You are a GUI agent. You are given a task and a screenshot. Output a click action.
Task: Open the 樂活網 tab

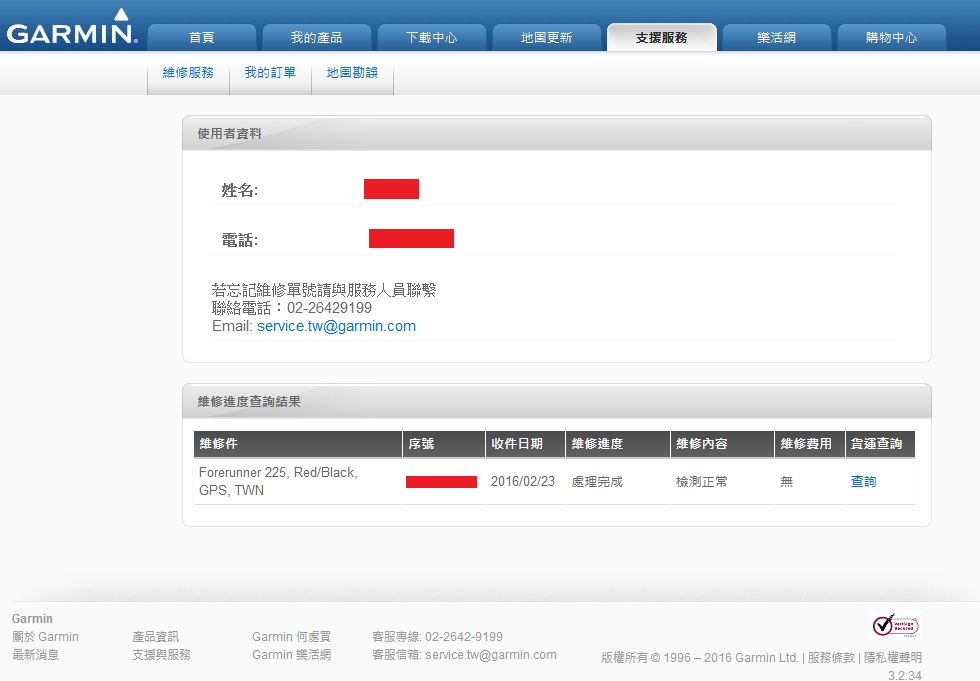[776, 37]
